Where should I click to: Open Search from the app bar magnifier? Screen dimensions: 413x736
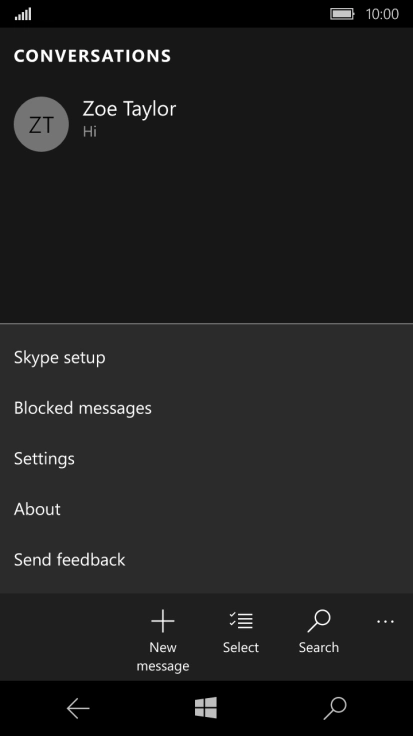point(319,621)
